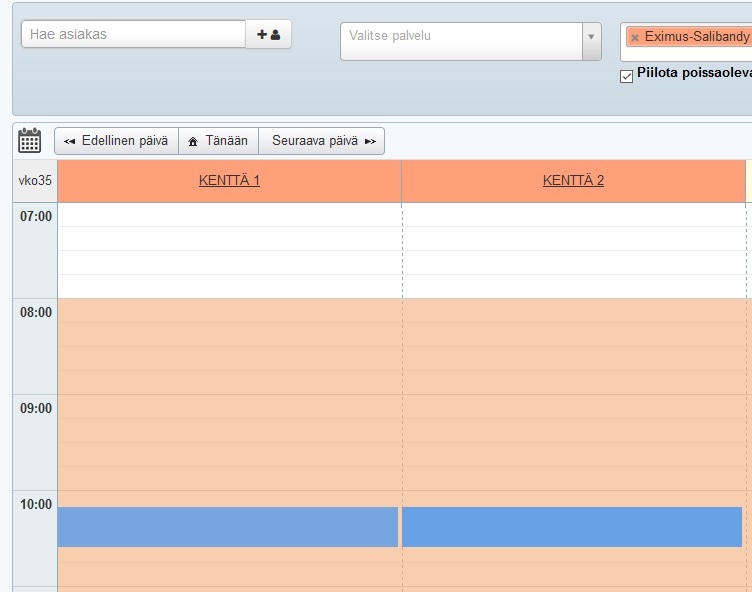Focus the Hae asiakas search field
The width and height of the screenshot is (752, 592).
pos(133,34)
